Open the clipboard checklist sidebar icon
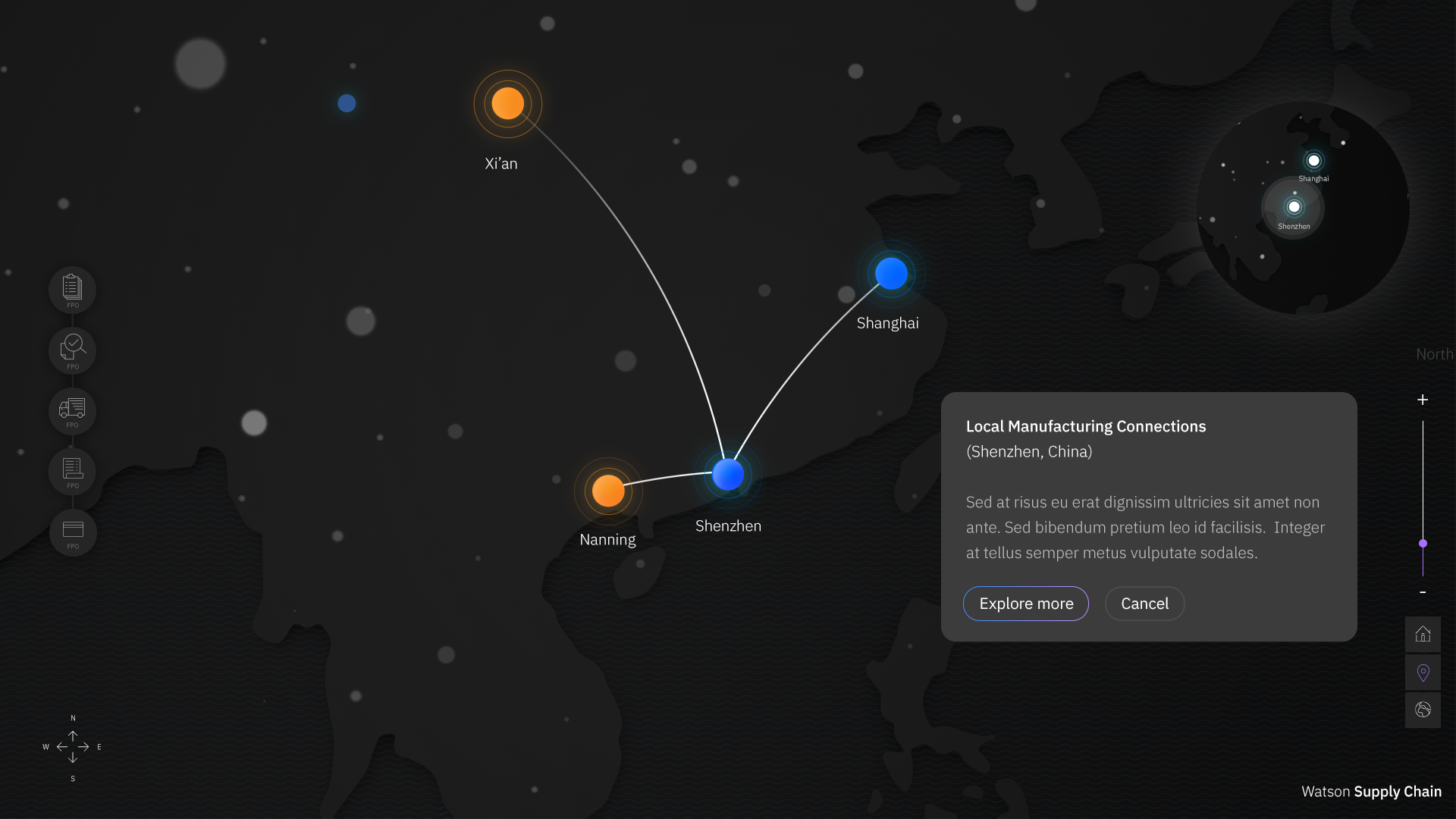This screenshot has height=819, width=1456. [x=72, y=289]
